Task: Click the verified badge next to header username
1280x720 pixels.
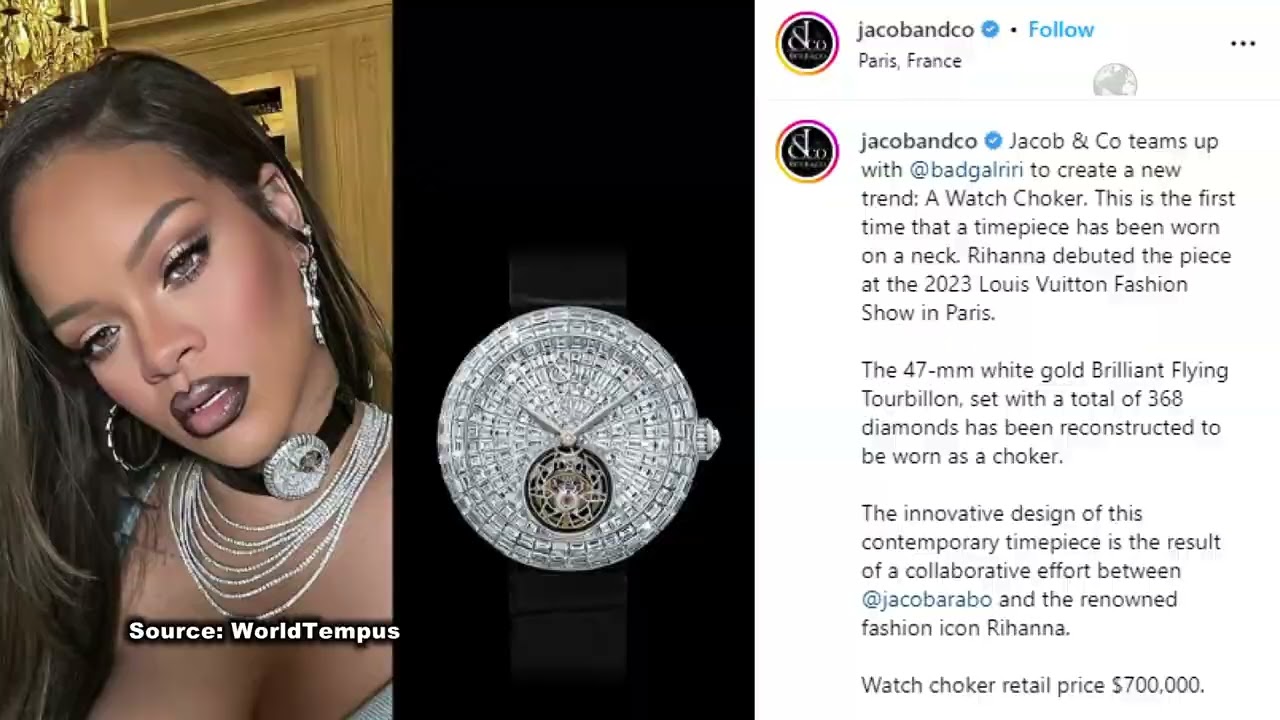Action: pyautogui.click(x=990, y=30)
